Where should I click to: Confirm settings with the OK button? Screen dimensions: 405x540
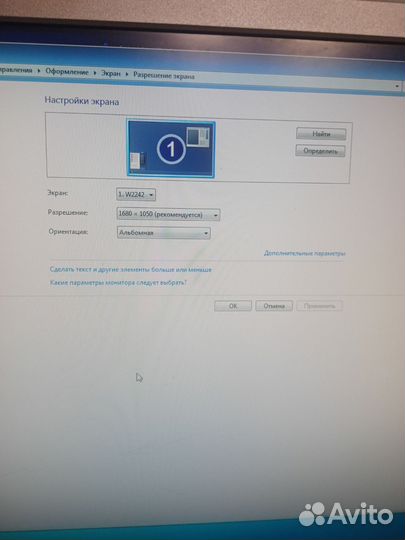point(233,306)
